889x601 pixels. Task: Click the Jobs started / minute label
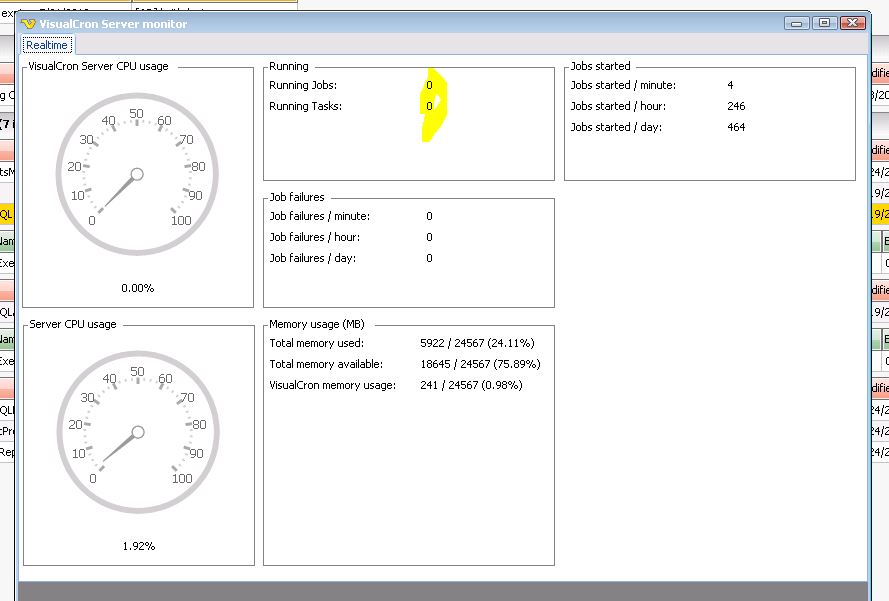pos(623,85)
